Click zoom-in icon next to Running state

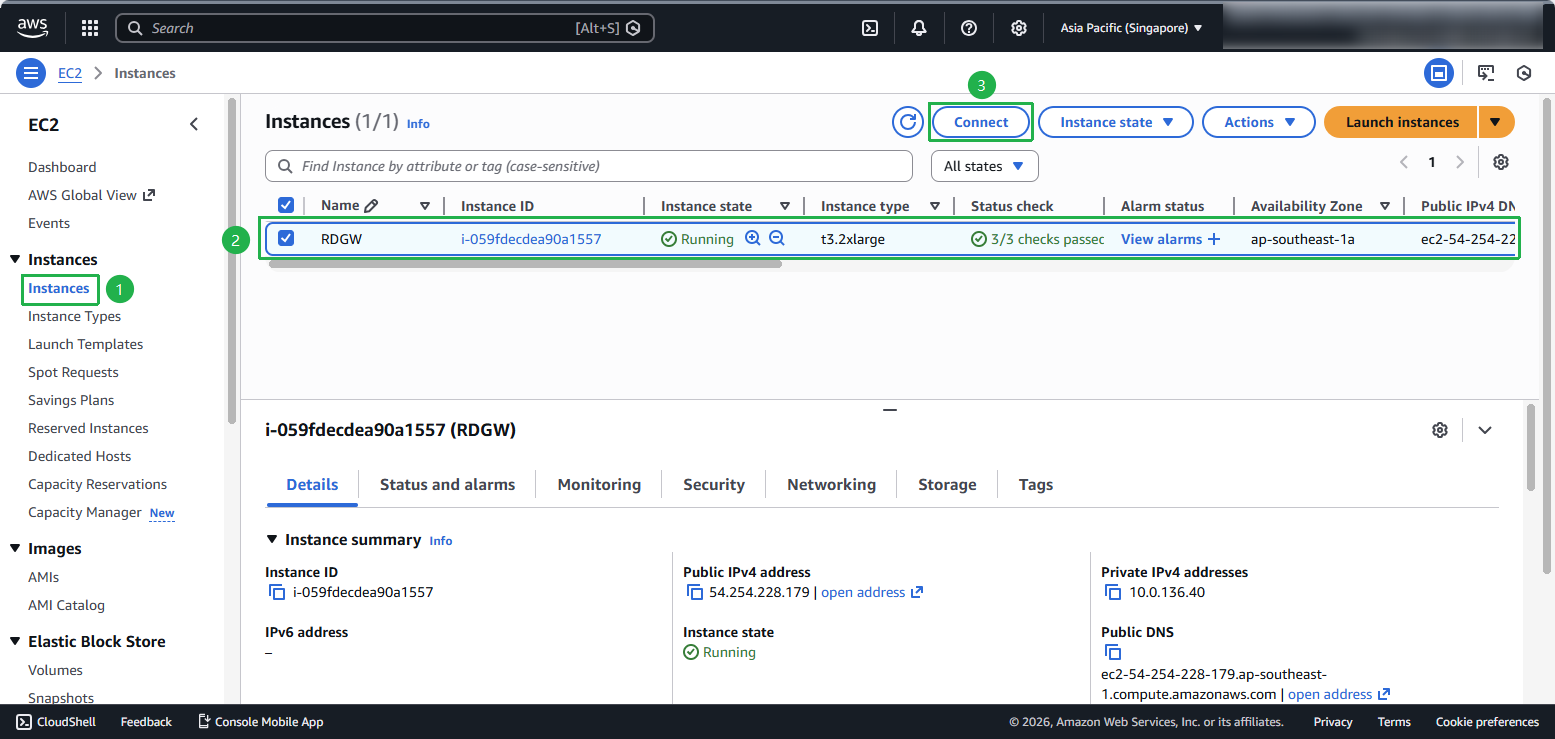(x=753, y=239)
